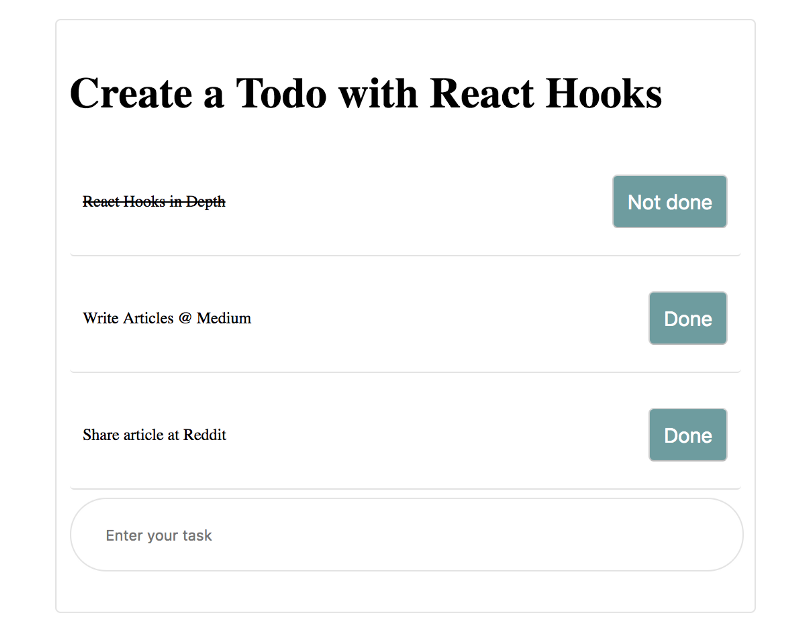Screen dimensions: 800x633
Task: Select the crossed-out React Hooks in Depth task
Action: 154,202
